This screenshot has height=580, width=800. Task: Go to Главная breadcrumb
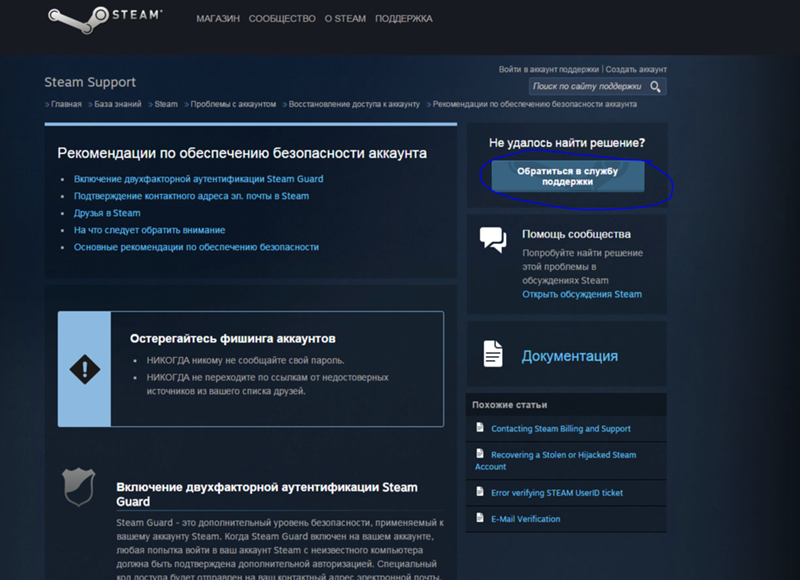(x=66, y=104)
